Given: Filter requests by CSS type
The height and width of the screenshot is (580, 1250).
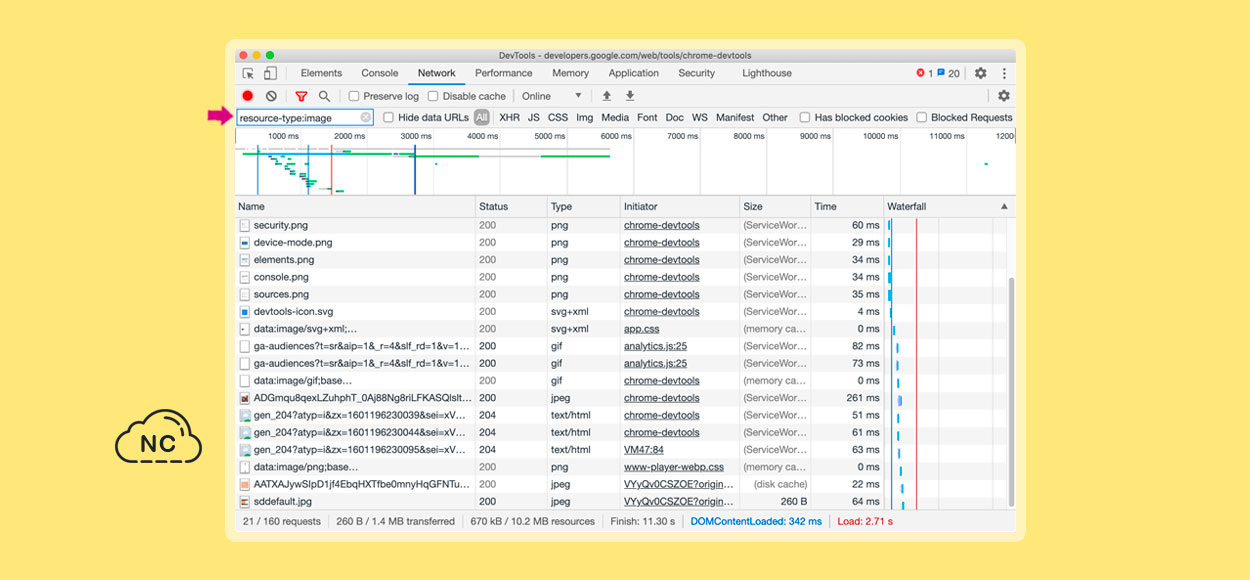Looking at the screenshot, I should pyautogui.click(x=558, y=118).
